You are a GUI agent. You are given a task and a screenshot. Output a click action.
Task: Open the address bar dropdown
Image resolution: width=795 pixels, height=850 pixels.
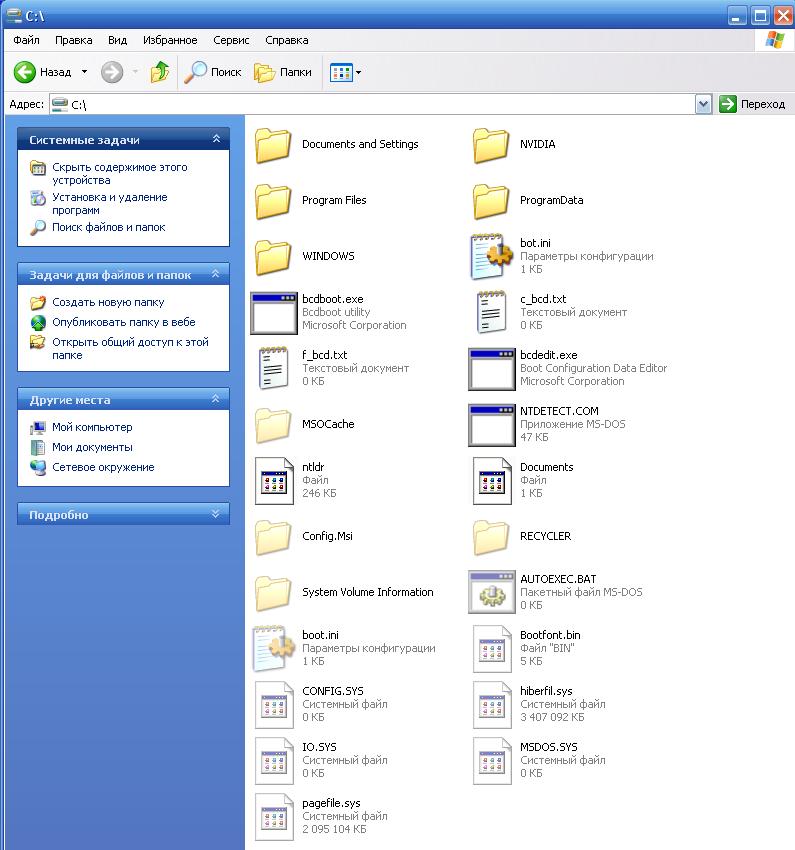703,104
